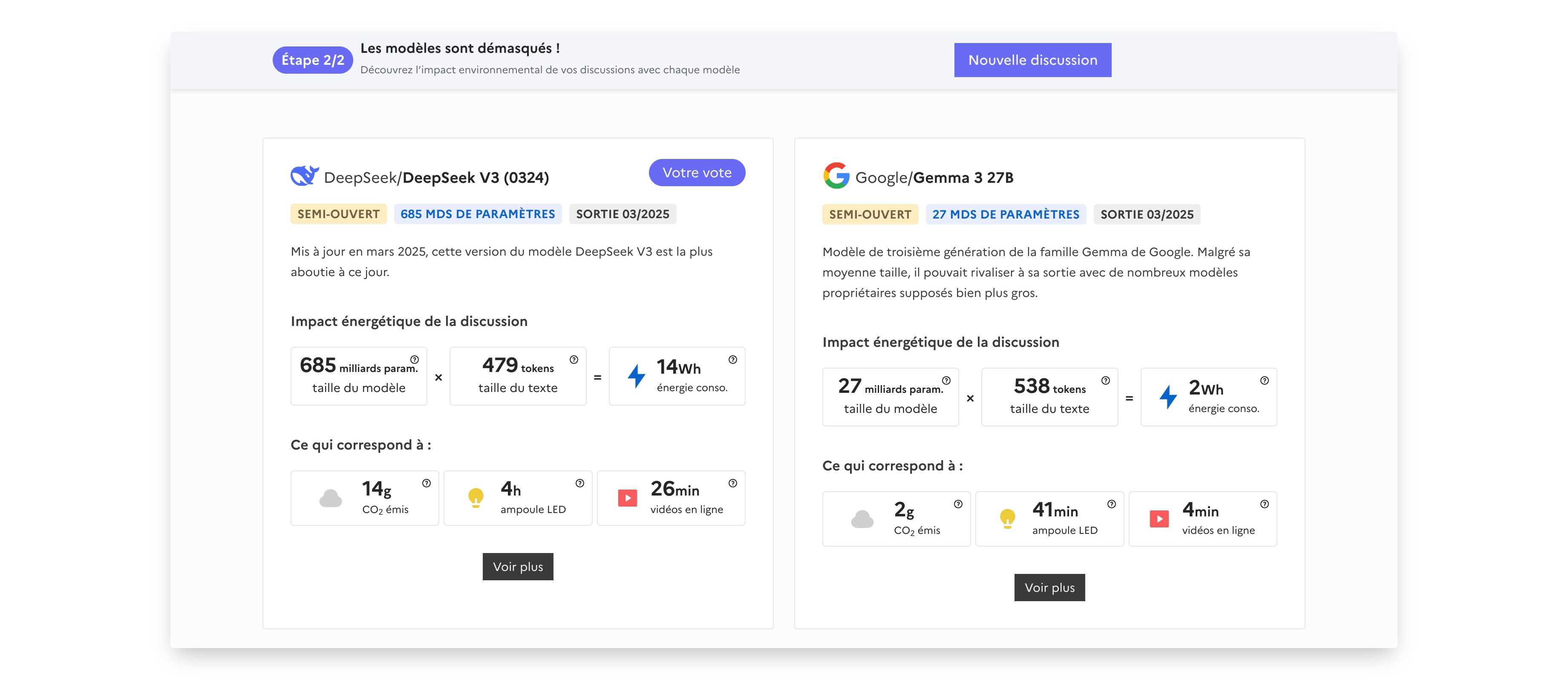This screenshot has height=680, width=1568.
Task: Open help icon for 26min vidéos en ligne
Action: [x=733, y=483]
